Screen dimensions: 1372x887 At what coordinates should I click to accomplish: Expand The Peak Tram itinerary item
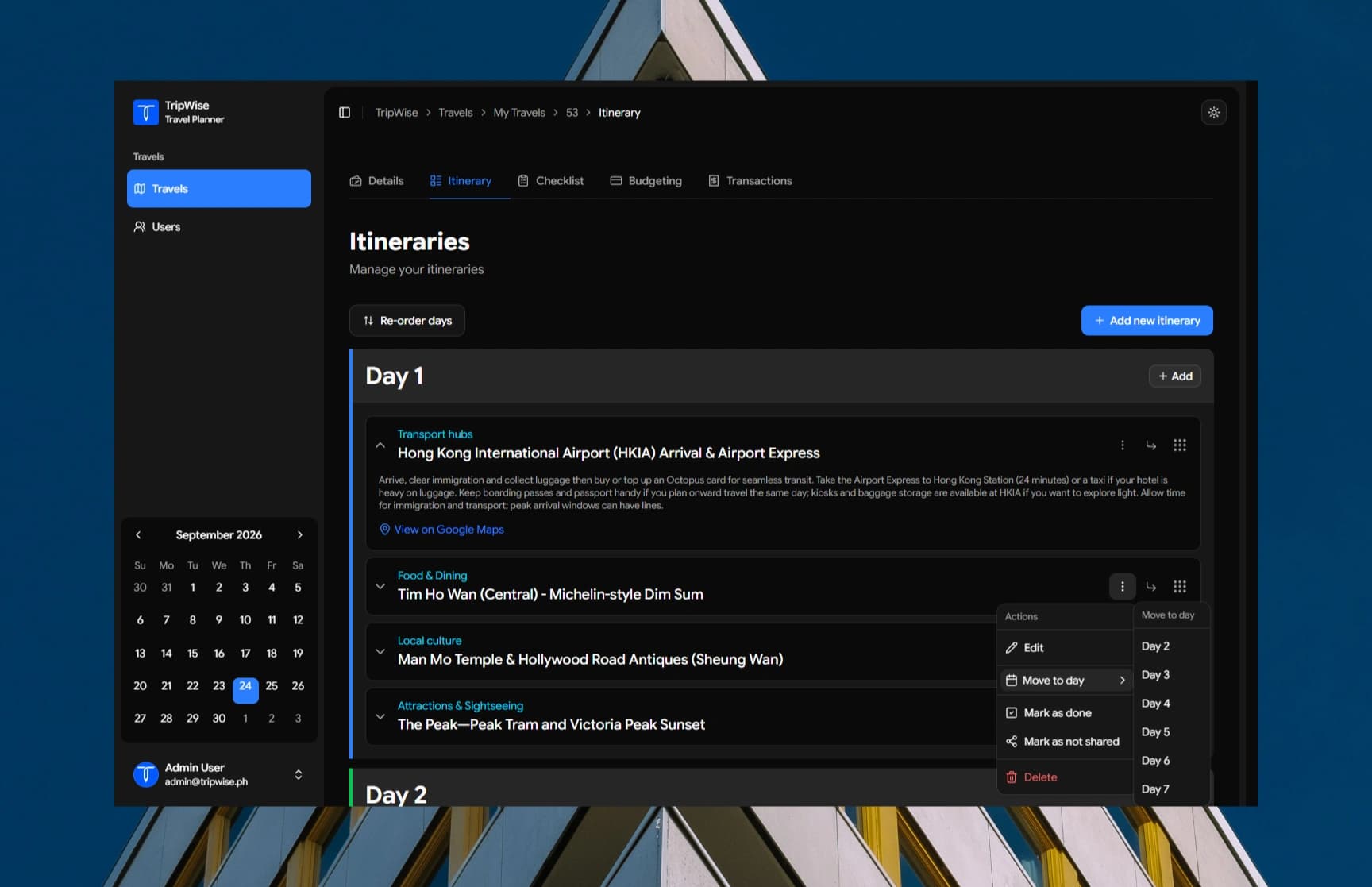pyautogui.click(x=380, y=717)
